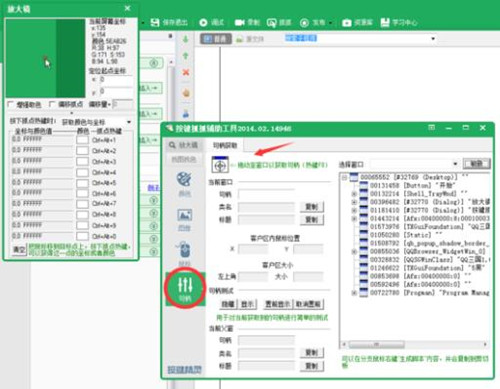
Task: Click the current window Handle (句柄) input field
Action: [x=266, y=194]
